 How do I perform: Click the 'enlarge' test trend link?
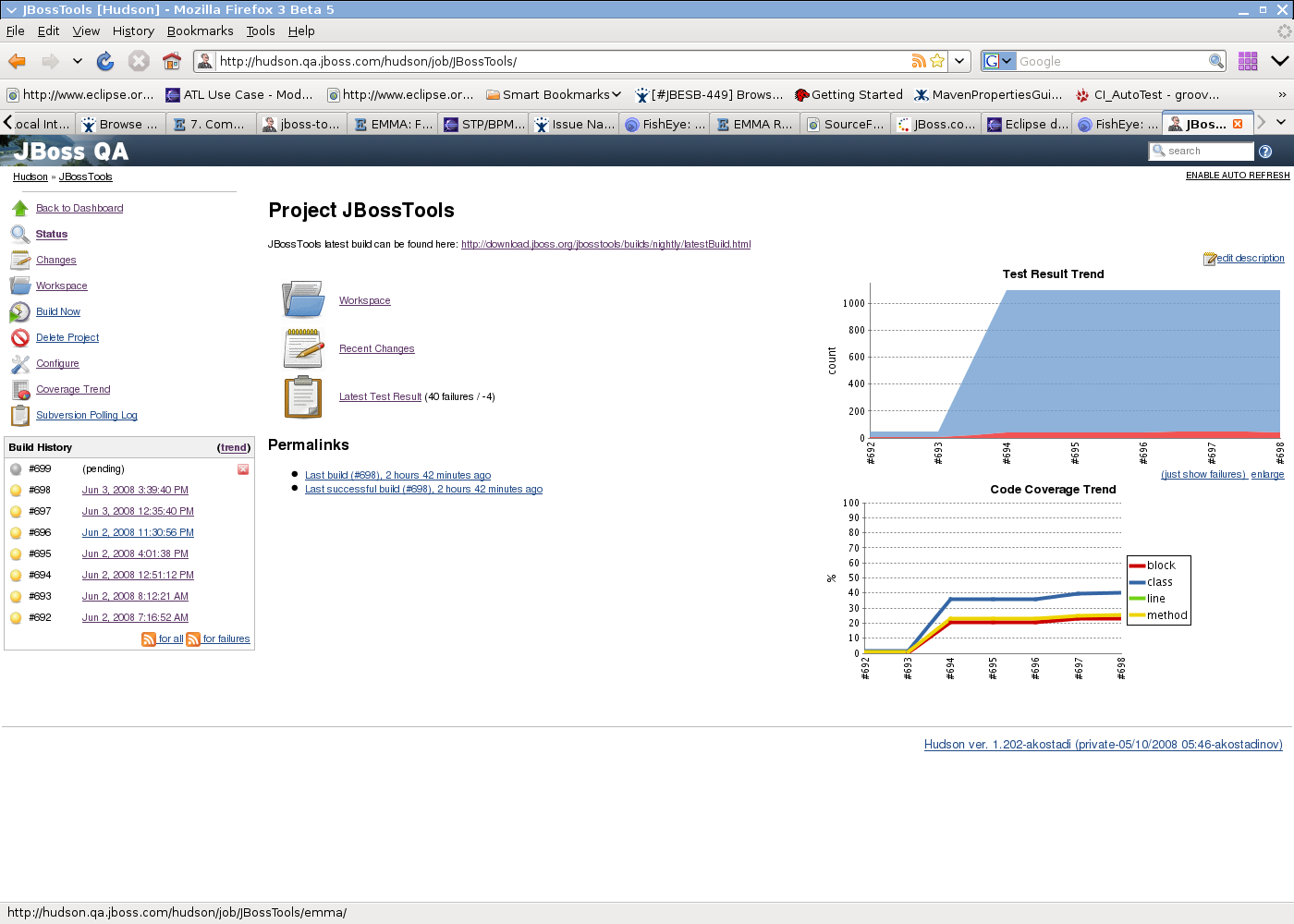(x=1267, y=475)
